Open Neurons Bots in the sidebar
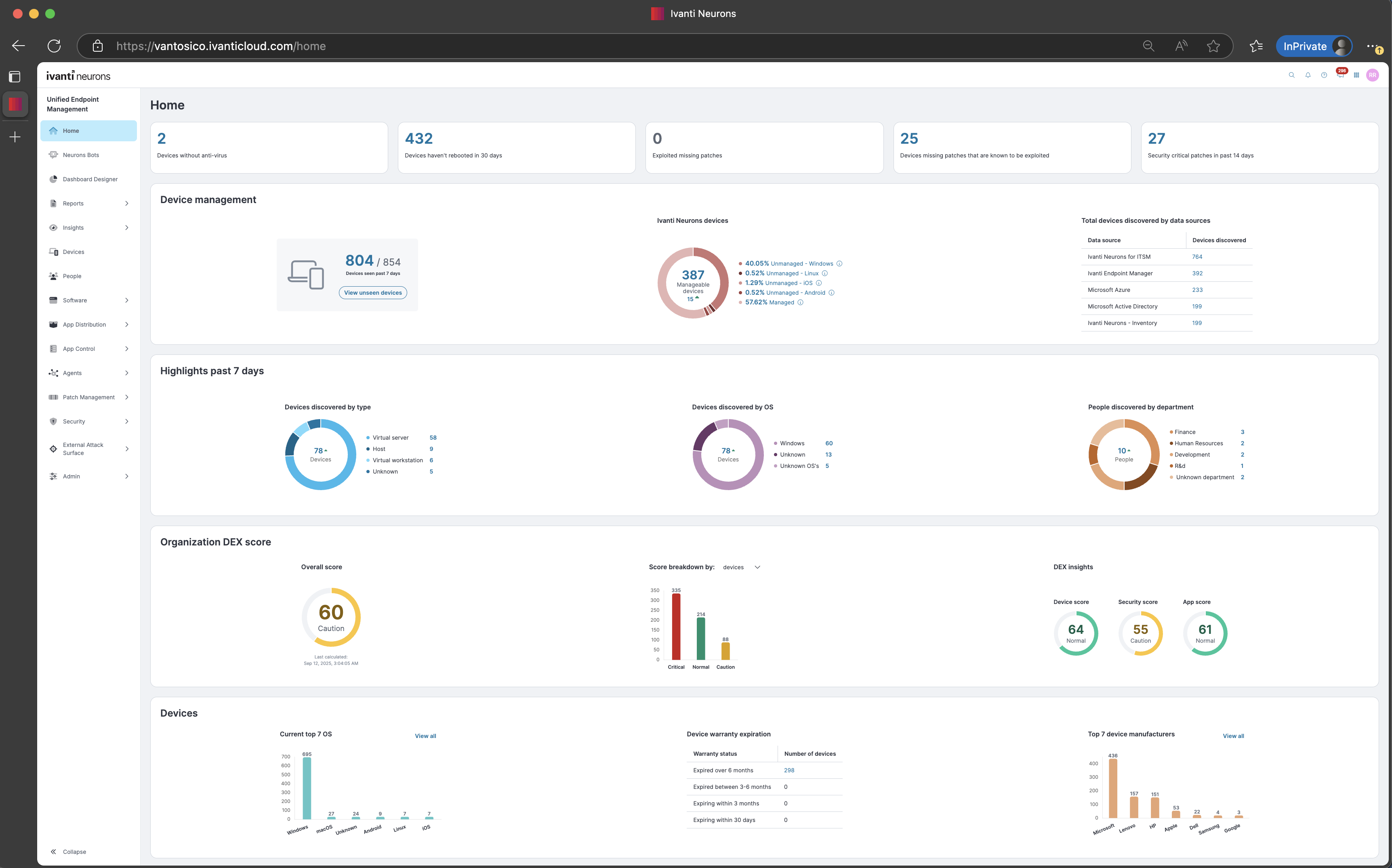 pos(88,155)
